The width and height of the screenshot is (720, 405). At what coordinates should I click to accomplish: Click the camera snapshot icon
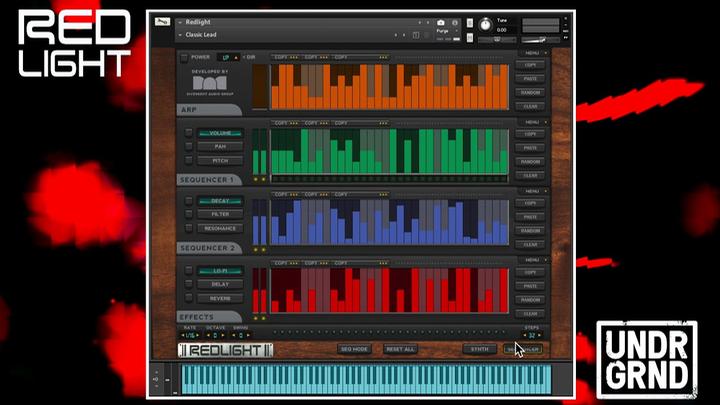(x=441, y=22)
